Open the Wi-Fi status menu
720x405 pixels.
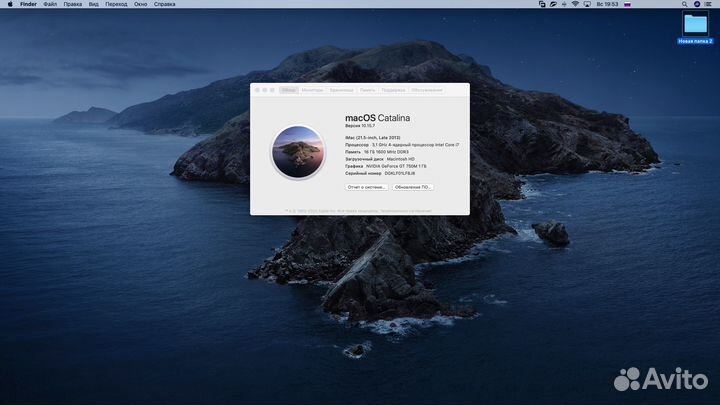(575, 4)
